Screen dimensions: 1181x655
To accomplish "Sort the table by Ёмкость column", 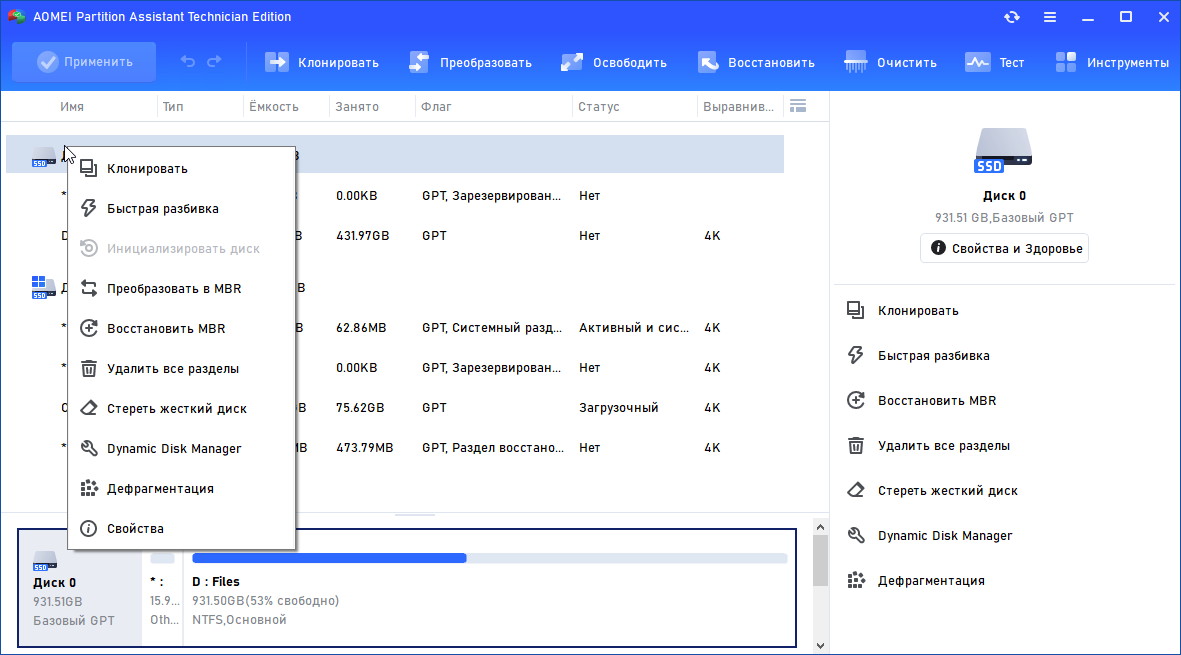I will (x=274, y=107).
